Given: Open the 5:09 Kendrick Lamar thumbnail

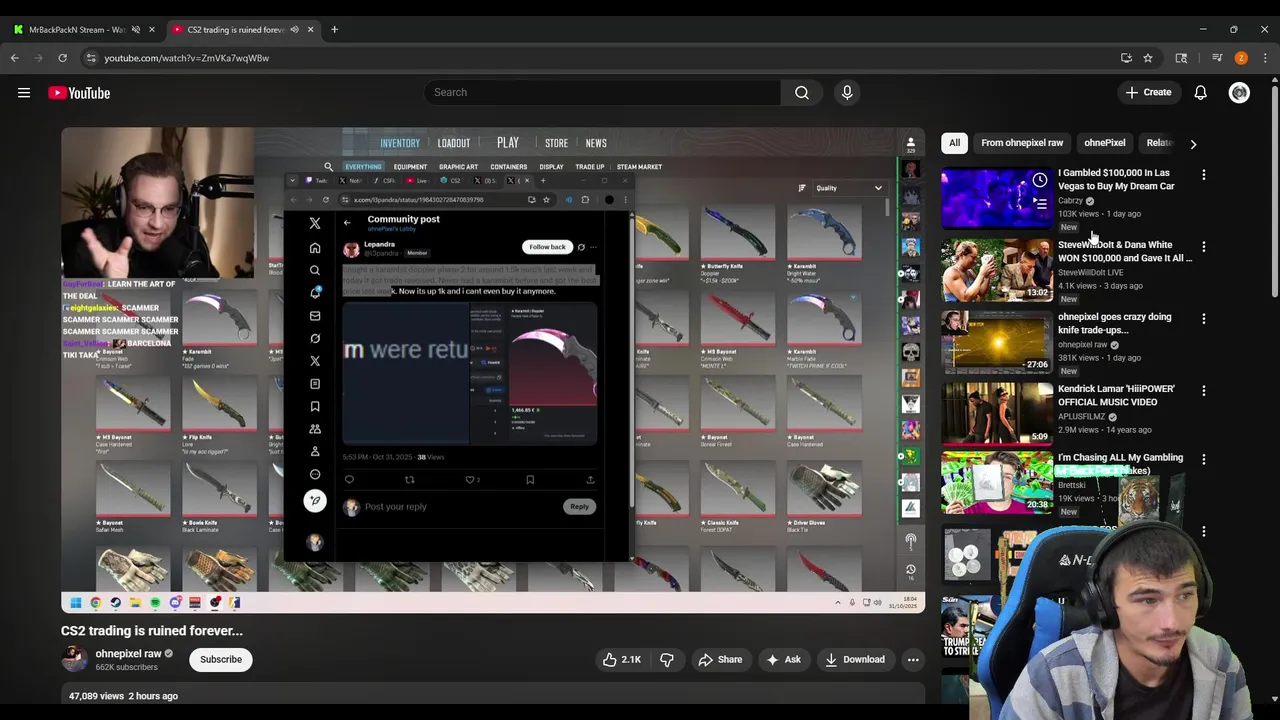Looking at the screenshot, I should [x=997, y=415].
